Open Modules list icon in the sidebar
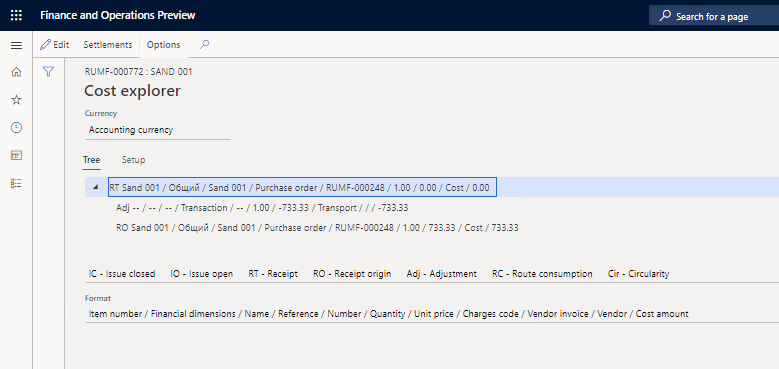779x369 pixels. pyautogui.click(x=16, y=184)
